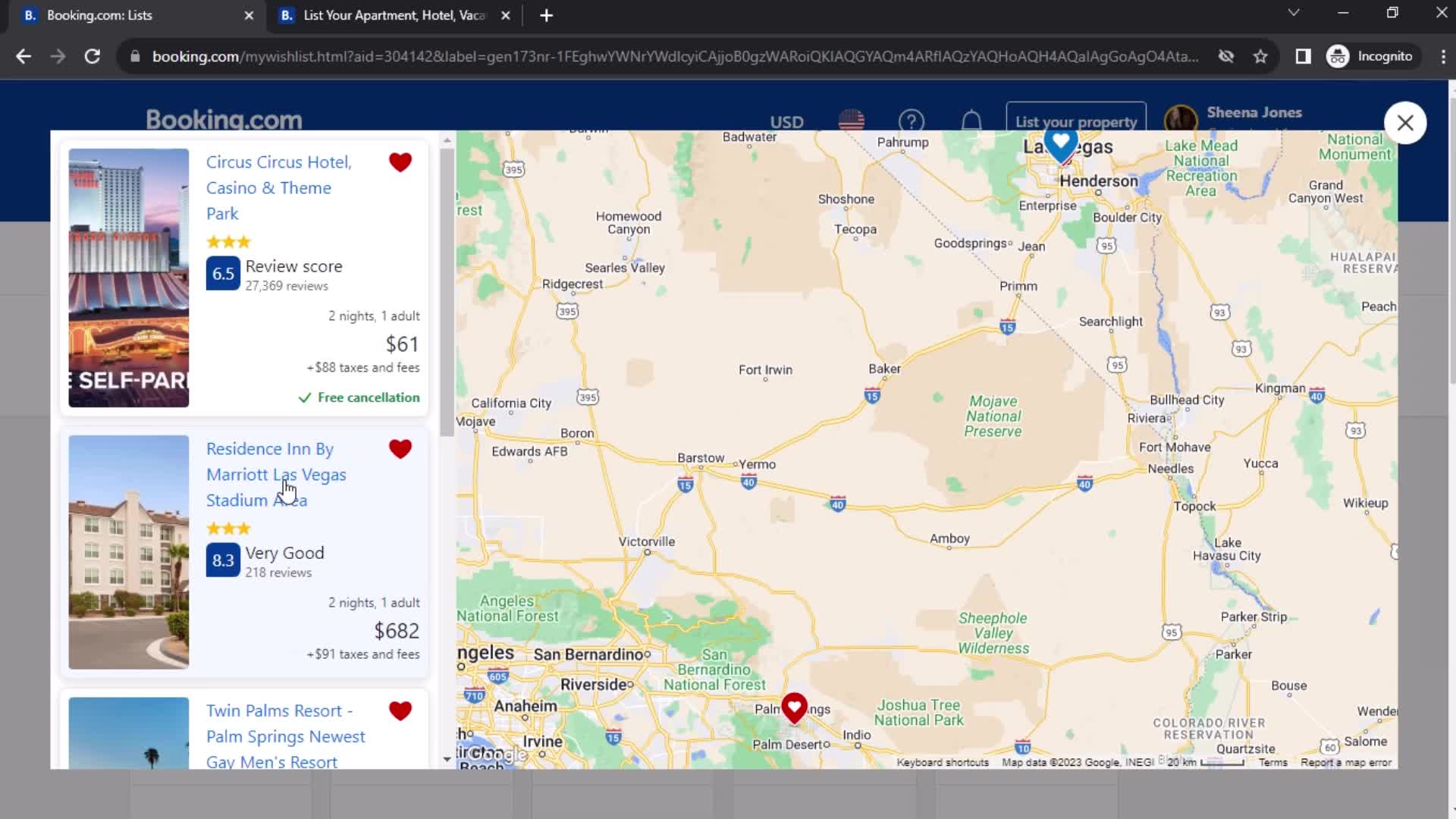Close the List Your Apartment tab
The width and height of the screenshot is (1456, 819).
pyautogui.click(x=506, y=15)
